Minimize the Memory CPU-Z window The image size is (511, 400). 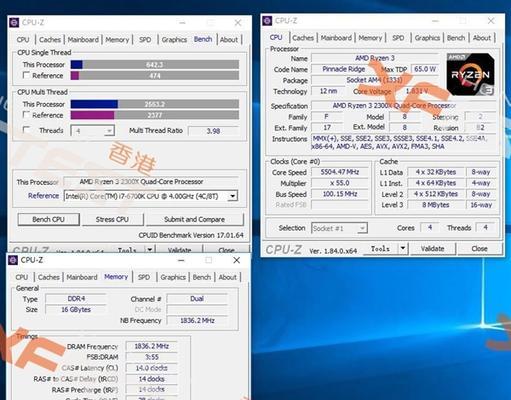(x=181, y=260)
